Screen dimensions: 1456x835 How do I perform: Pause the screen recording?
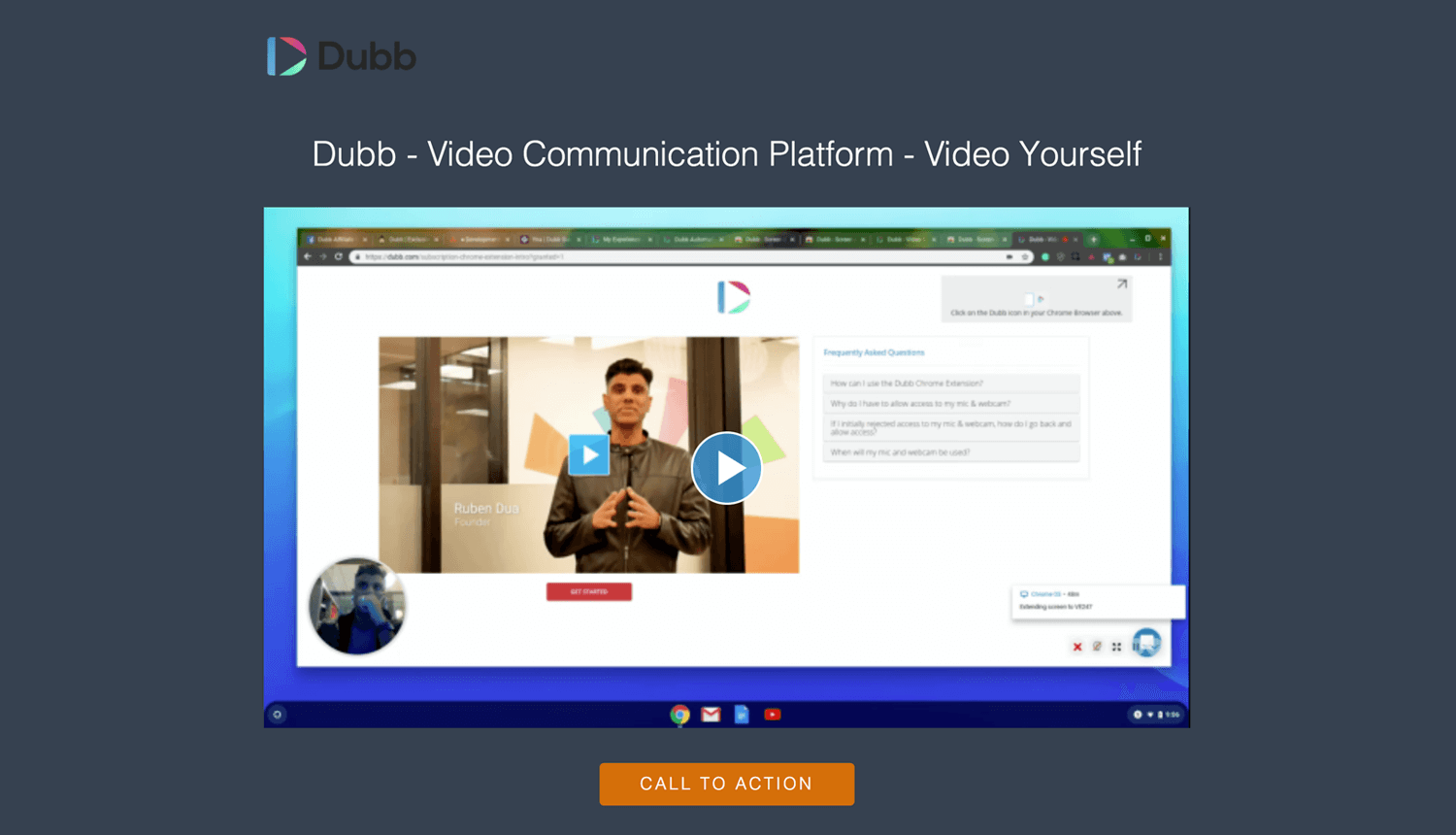(x=1138, y=646)
